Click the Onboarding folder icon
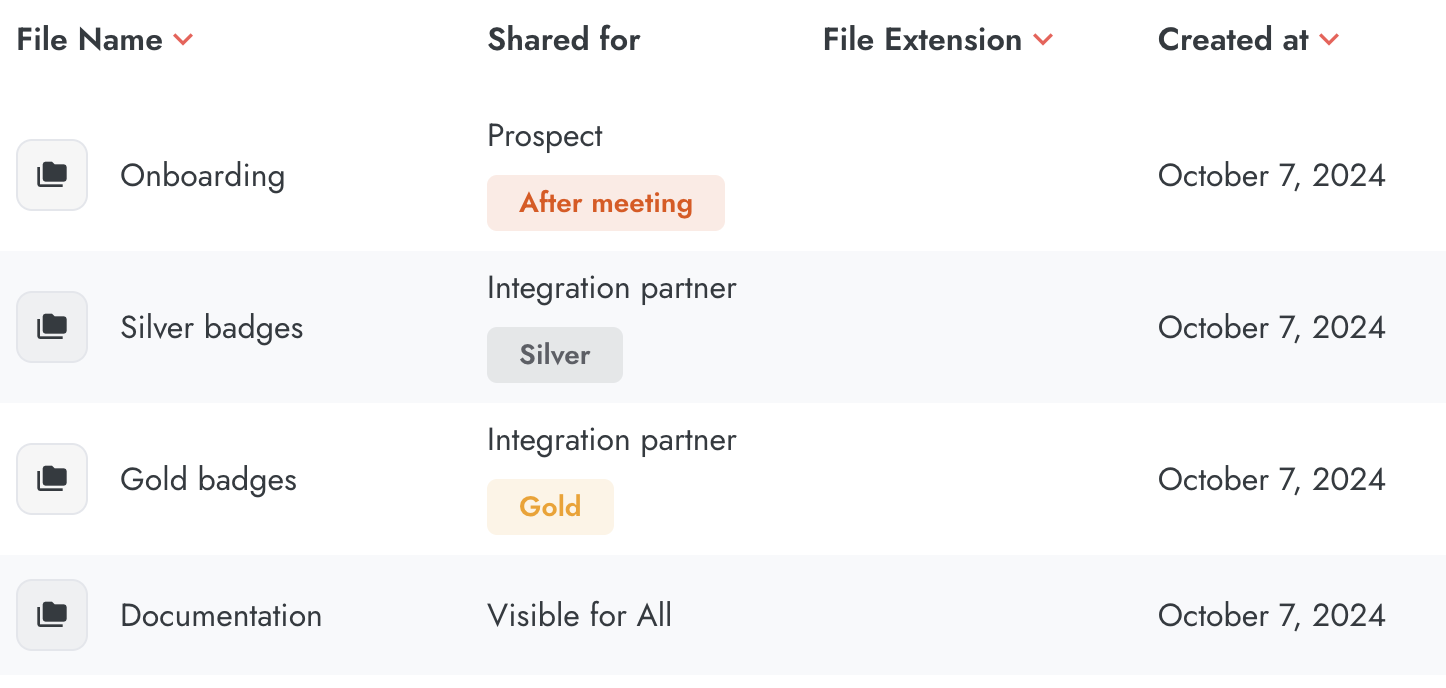This screenshot has height=688, width=1446. [x=52, y=175]
